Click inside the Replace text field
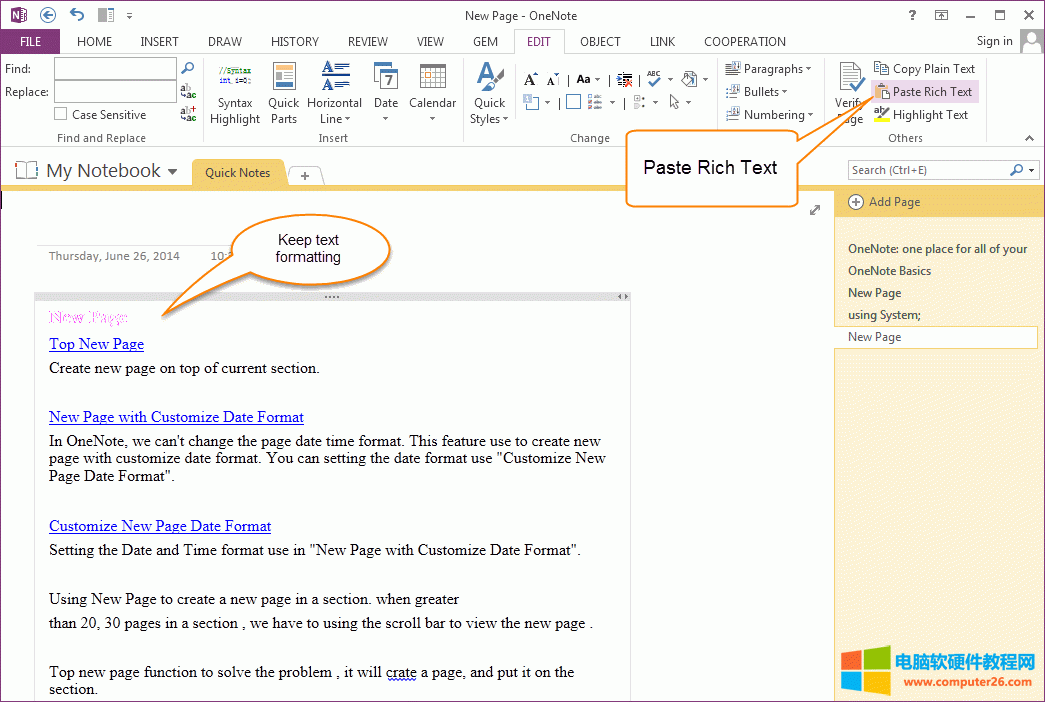Screen dimensions: 1045x702 pyautogui.click(x=115, y=92)
